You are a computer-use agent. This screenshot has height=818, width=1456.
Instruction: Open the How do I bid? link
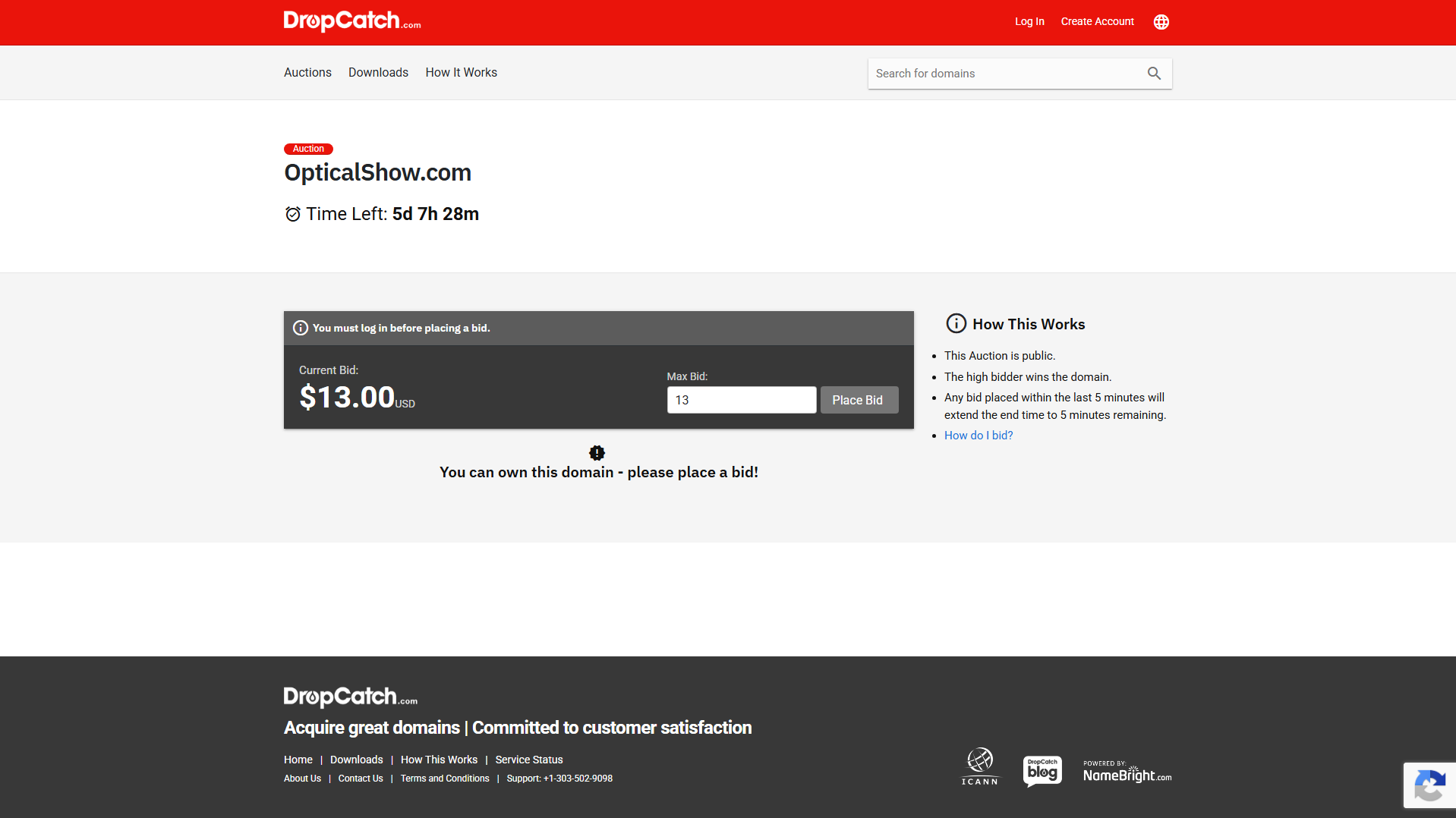(x=979, y=436)
